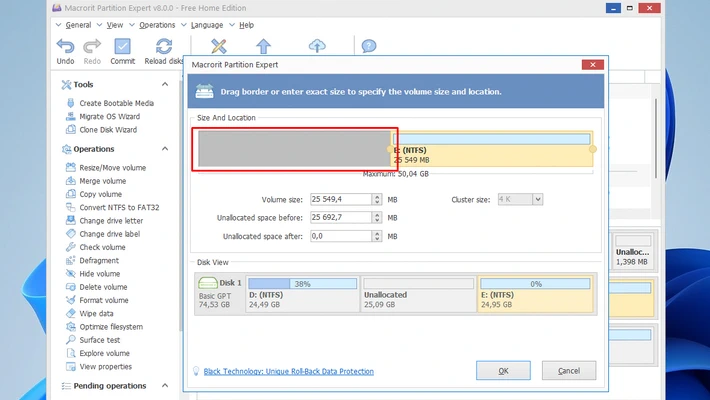Click the cloud upload toolbar icon
Screen dimensions: 710x400
coord(317,46)
